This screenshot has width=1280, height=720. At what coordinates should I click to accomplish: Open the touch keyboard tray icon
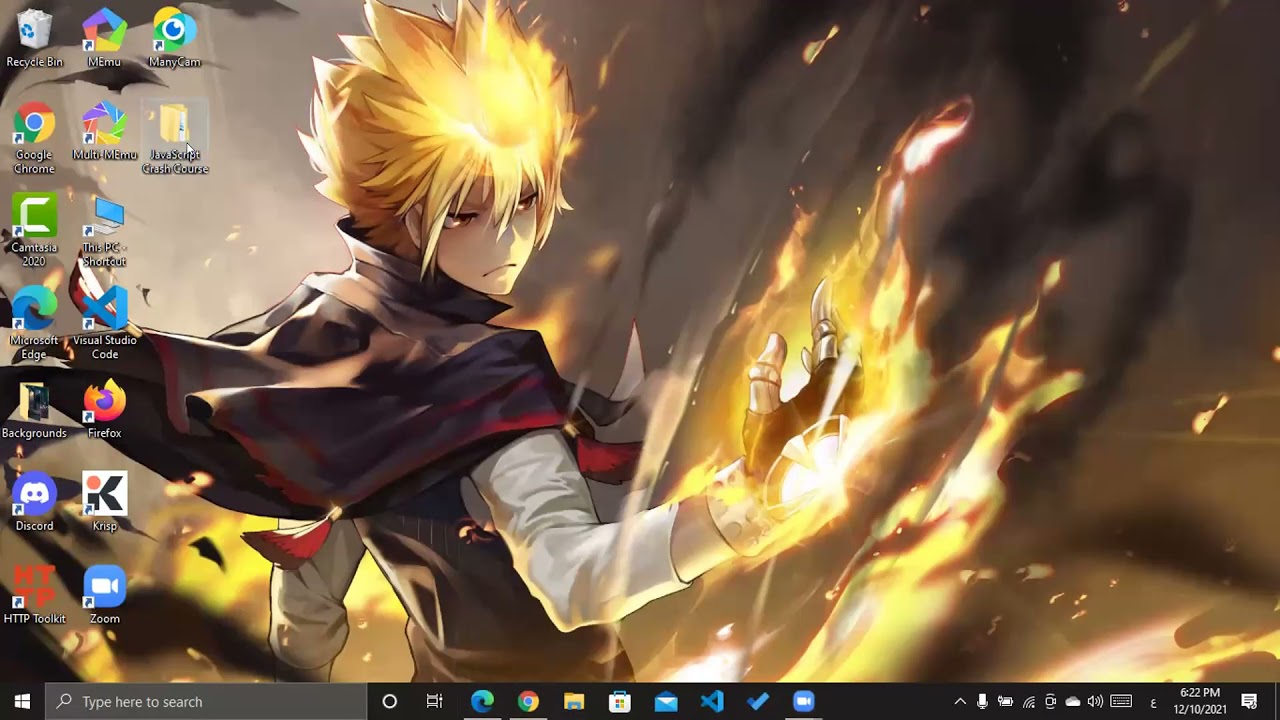click(1121, 701)
